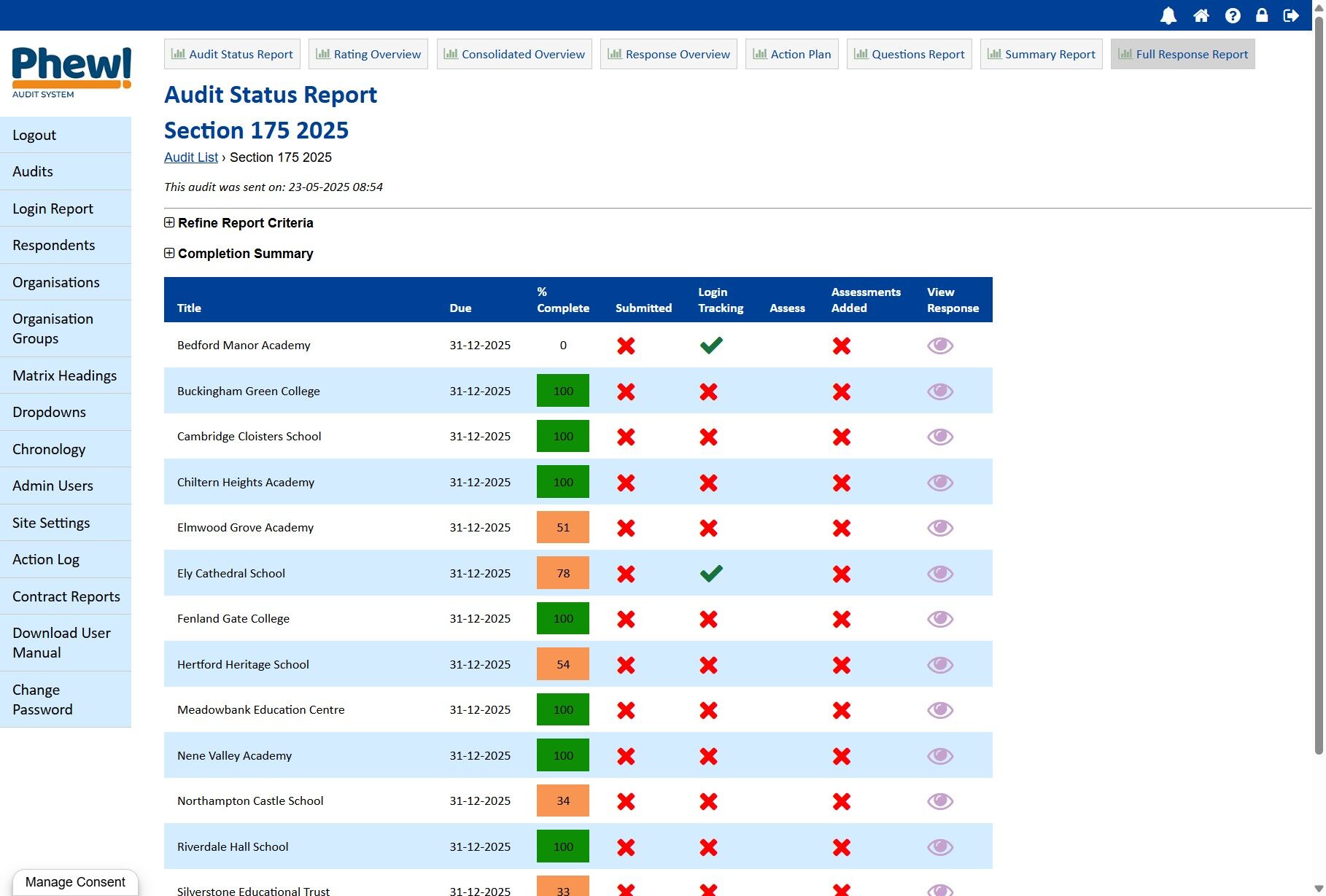Click the Manage Consent button
Screen dimensions: 1326x896
pyautogui.click(x=75, y=882)
